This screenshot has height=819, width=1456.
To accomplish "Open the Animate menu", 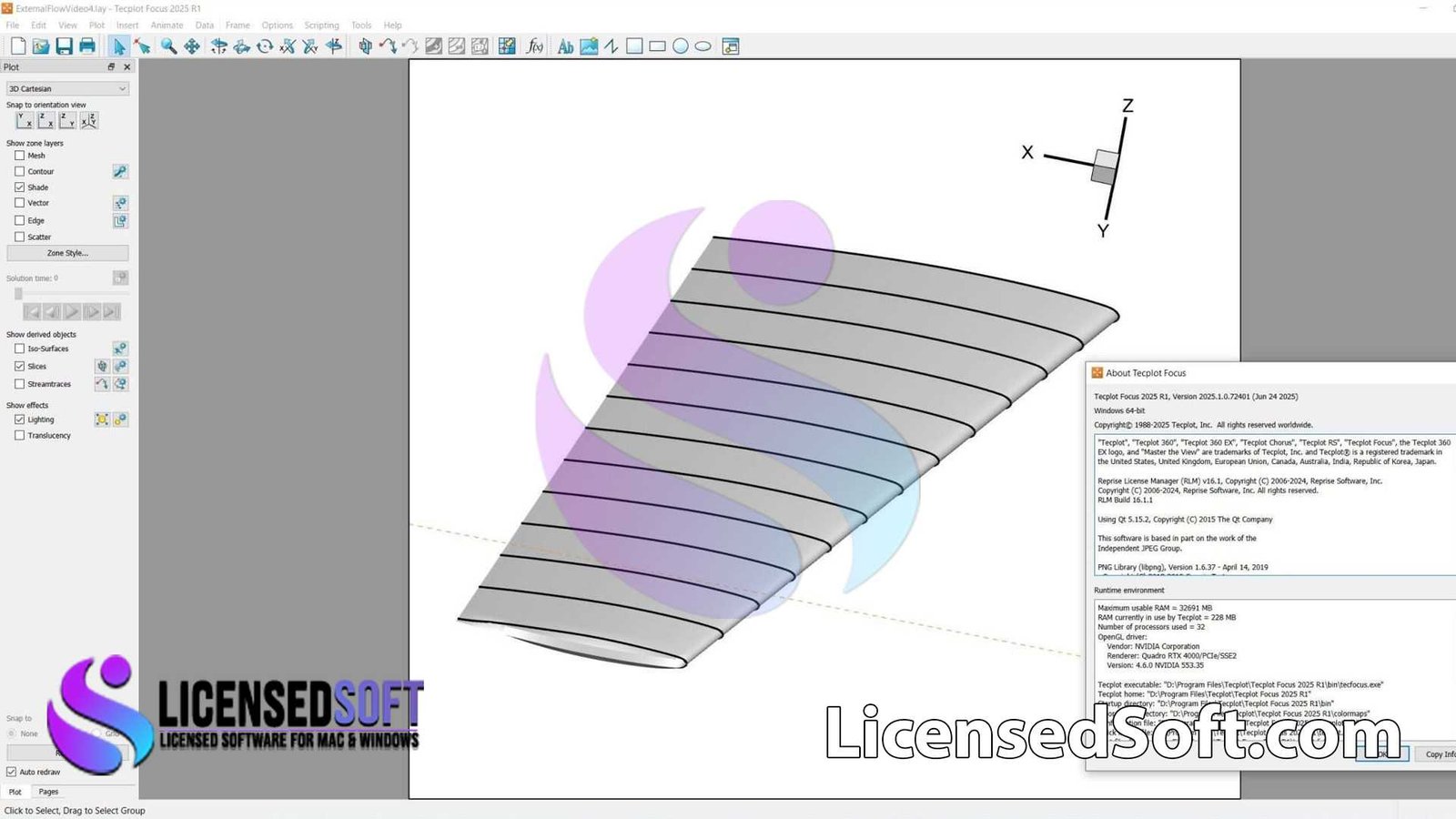I will click(167, 25).
